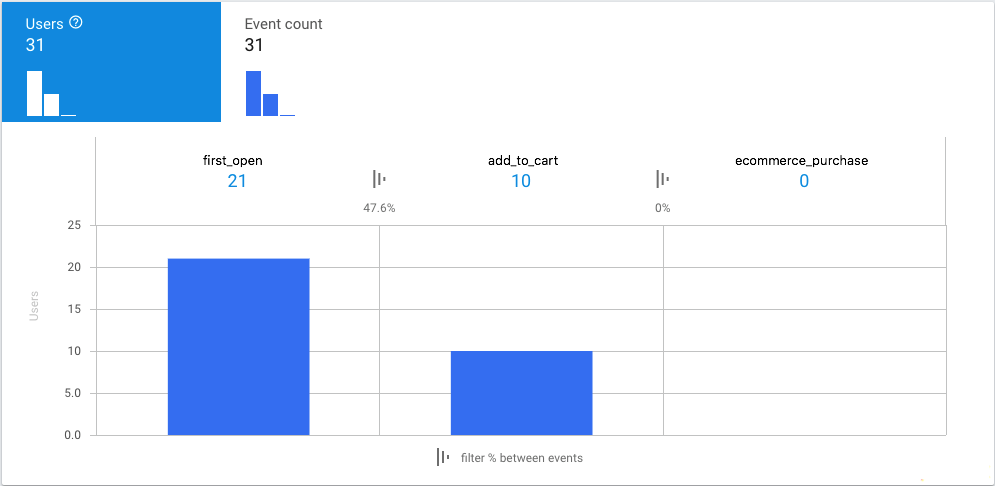Image resolution: width=995 pixels, height=486 pixels.
Task: Click the add_to_cart count of 10
Action: coord(521,181)
